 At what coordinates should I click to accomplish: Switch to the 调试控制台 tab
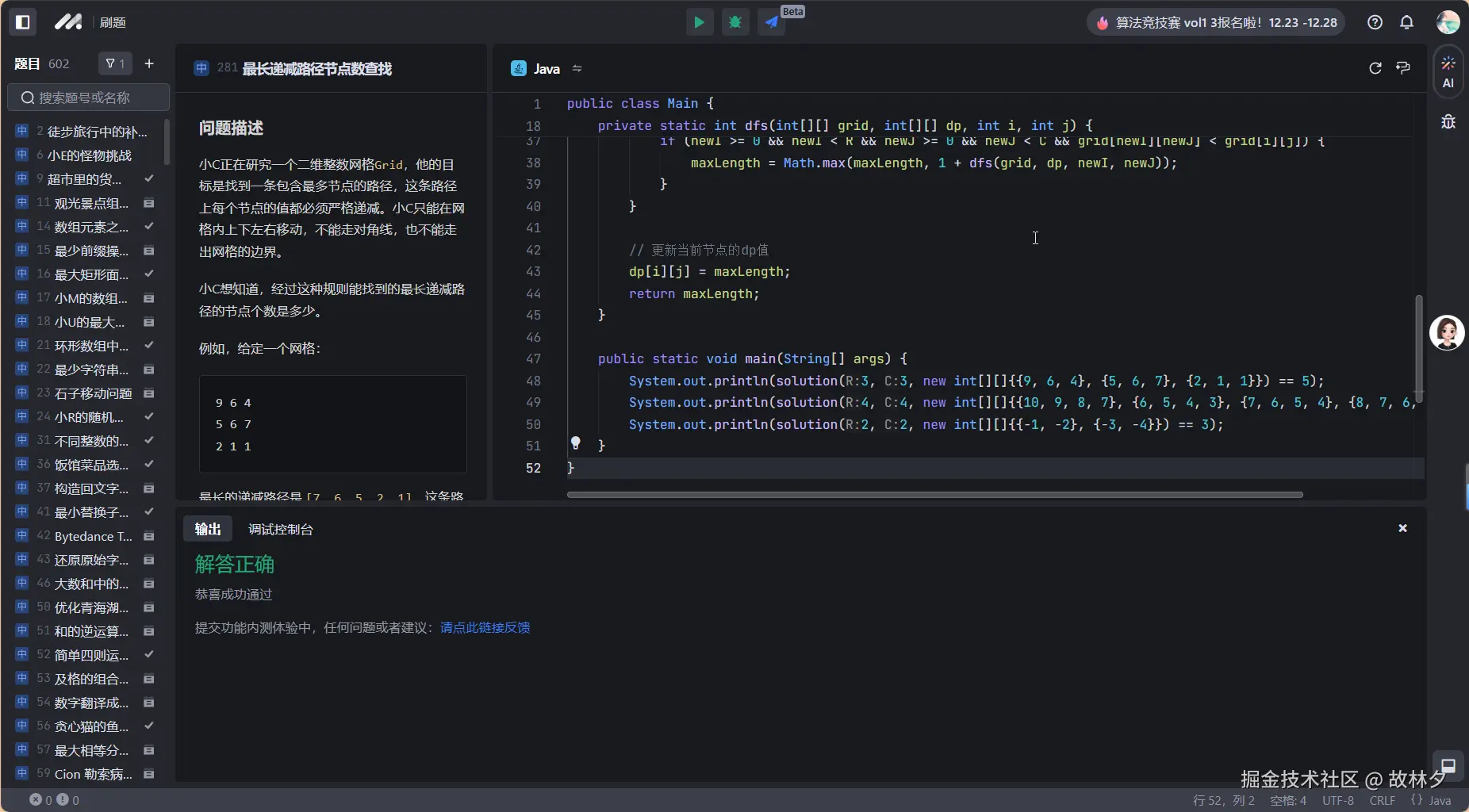pos(281,529)
